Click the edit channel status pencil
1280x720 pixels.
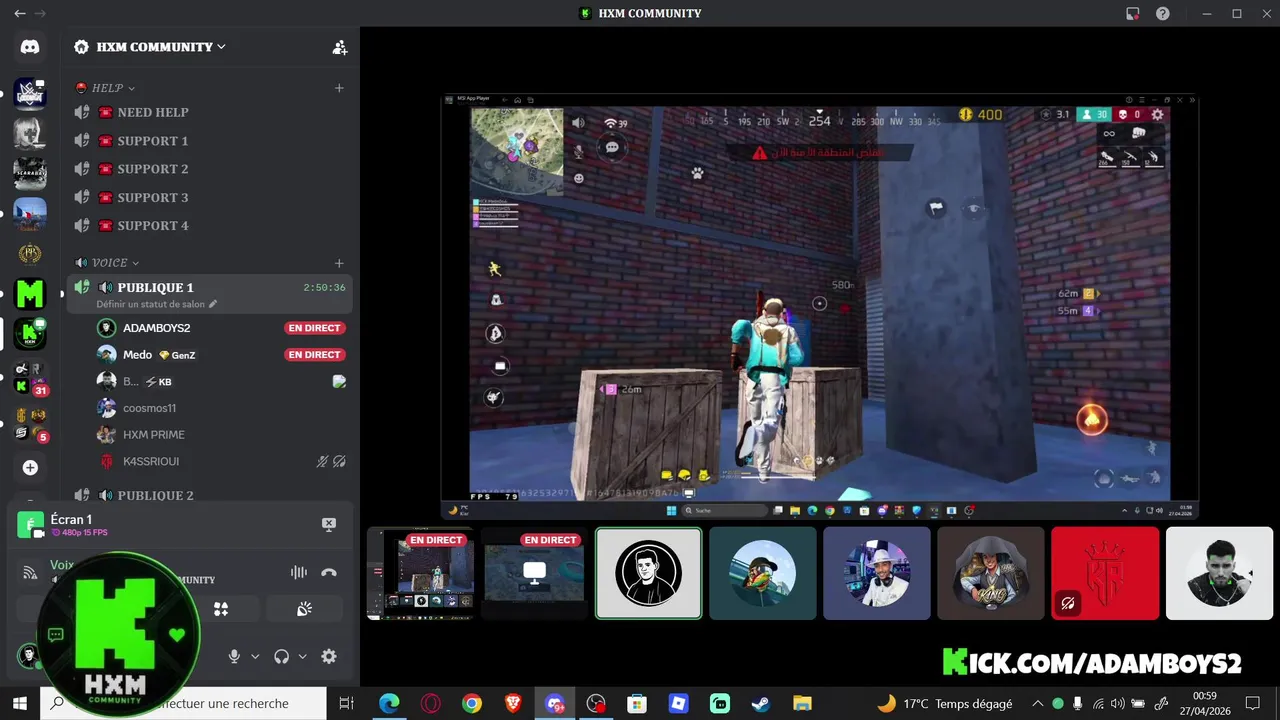[x=213, y=304]
